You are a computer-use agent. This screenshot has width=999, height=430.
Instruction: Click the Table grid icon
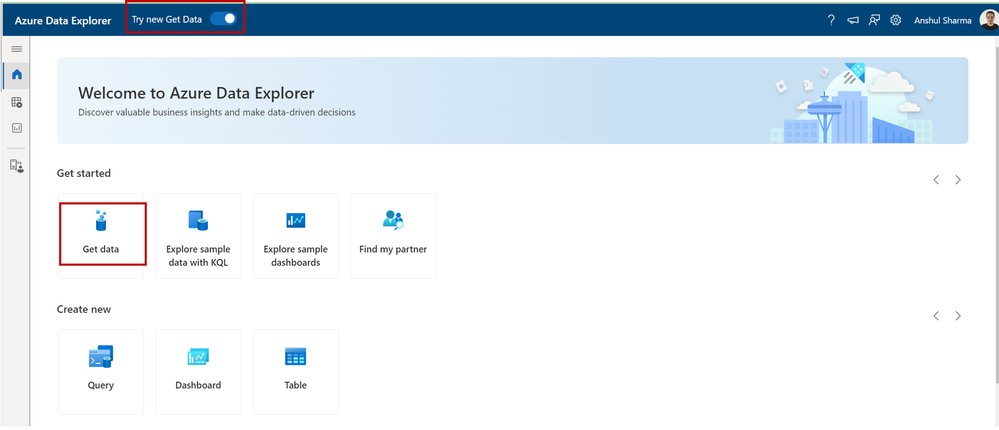click(296, 357)
